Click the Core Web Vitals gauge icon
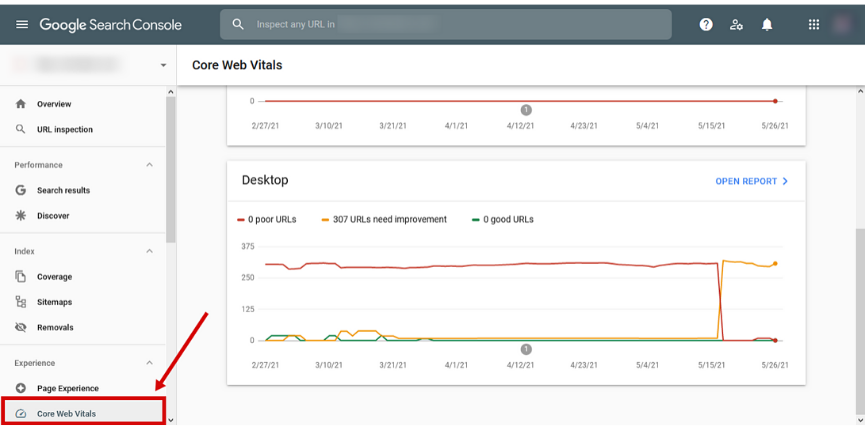 pos(20,414)
